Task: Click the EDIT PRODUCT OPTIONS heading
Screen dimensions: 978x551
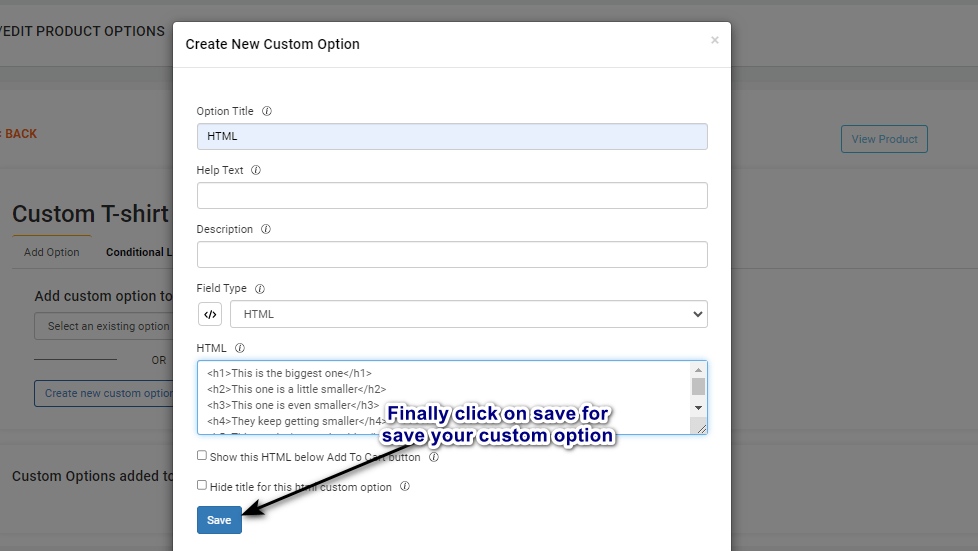Action: click(82, 31)
